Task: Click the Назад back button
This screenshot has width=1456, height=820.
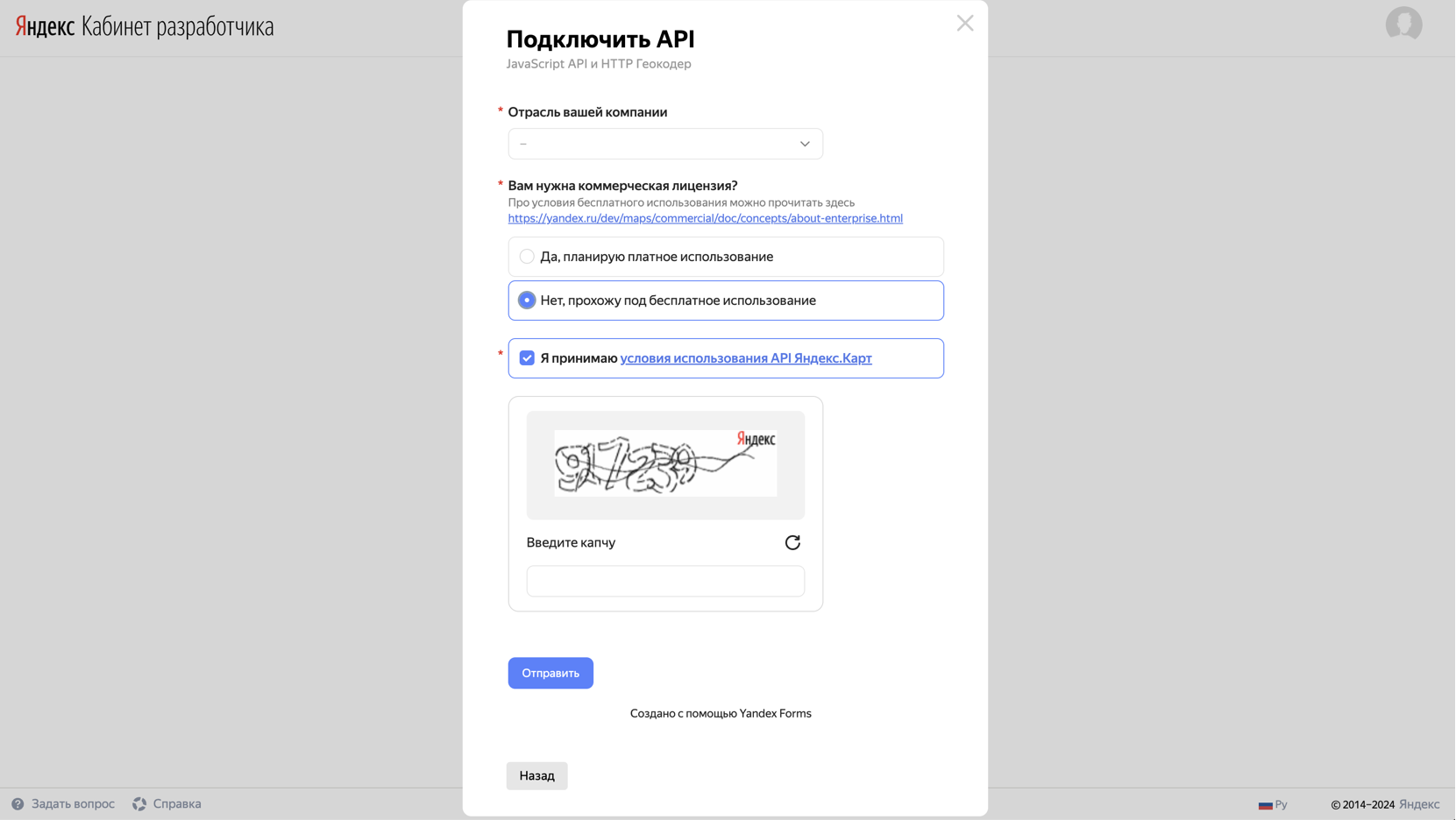Action: (x=536, y=775)
